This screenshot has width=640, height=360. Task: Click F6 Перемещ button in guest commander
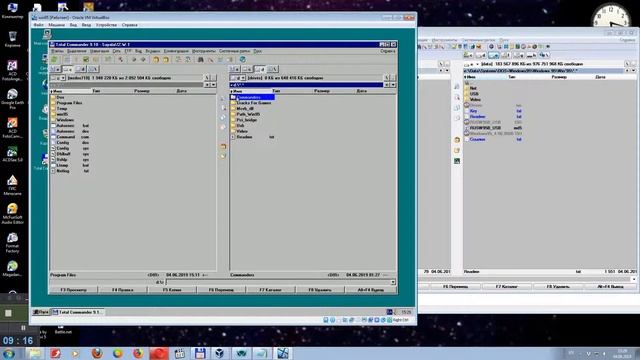pos(221,290)
